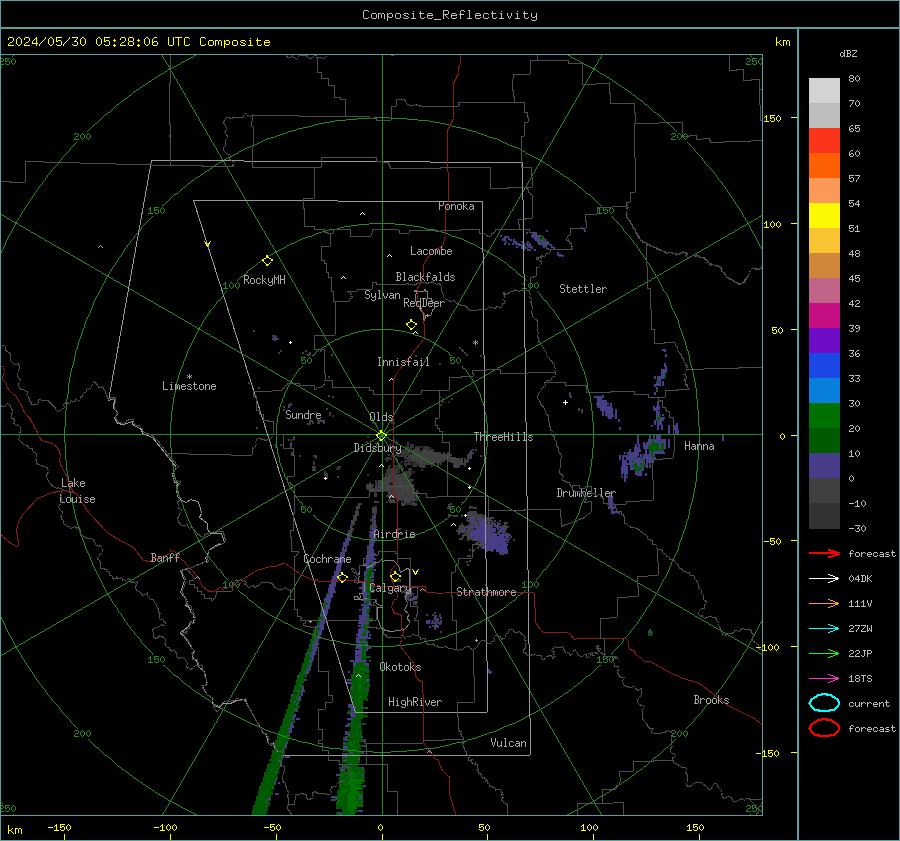The width and height of the screenshot is (900, 841).
Task: Click the Strathmore city label
Action: click(x=487, y=592)
